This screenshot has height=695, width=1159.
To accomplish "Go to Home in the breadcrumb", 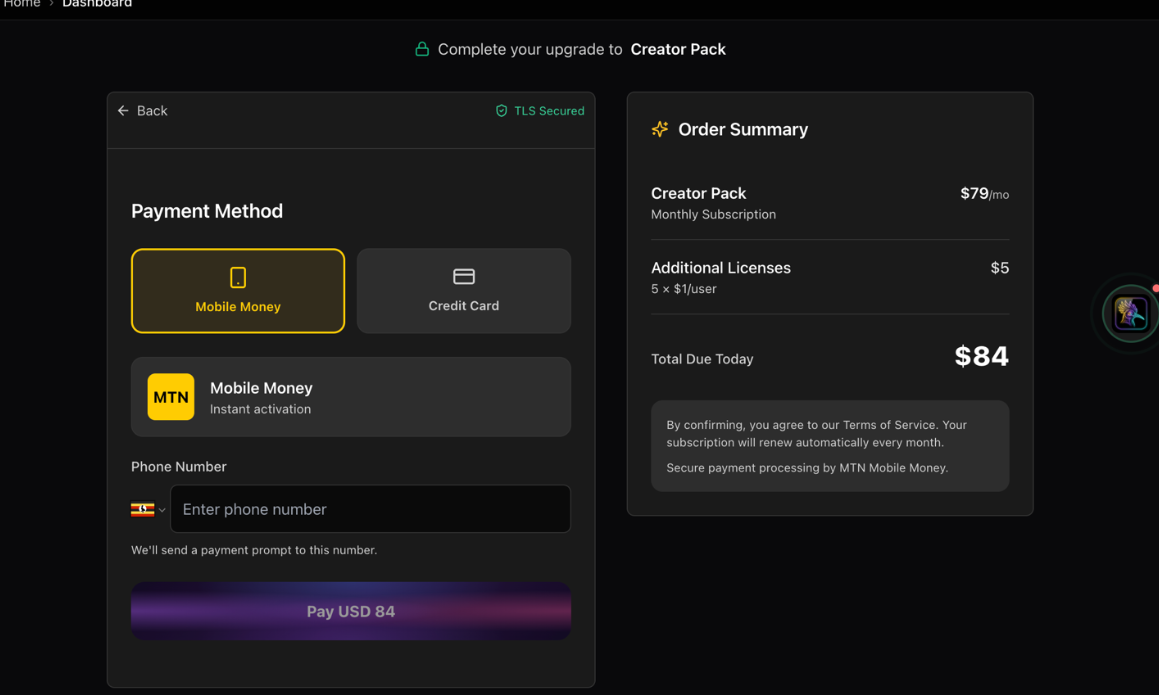I will tap(21, 4).
